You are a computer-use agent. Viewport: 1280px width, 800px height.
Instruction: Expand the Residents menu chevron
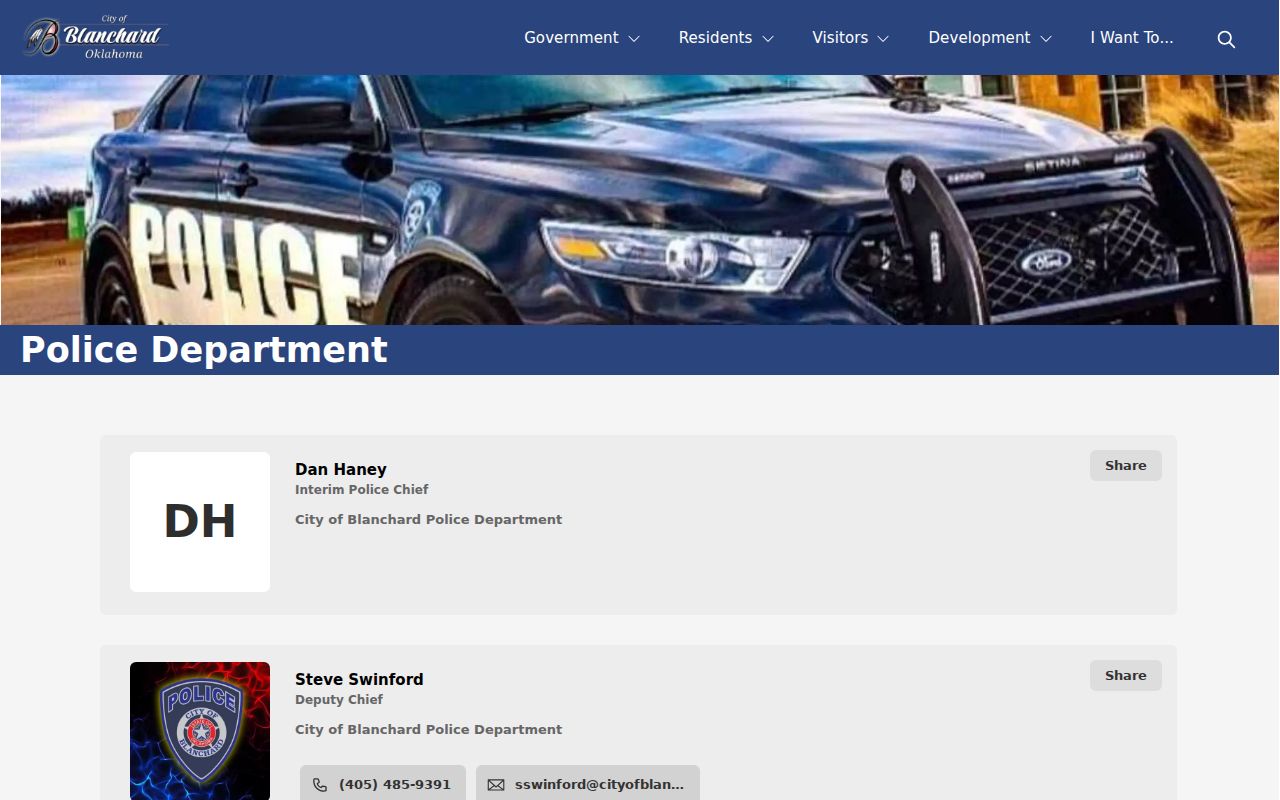point(768,39)
